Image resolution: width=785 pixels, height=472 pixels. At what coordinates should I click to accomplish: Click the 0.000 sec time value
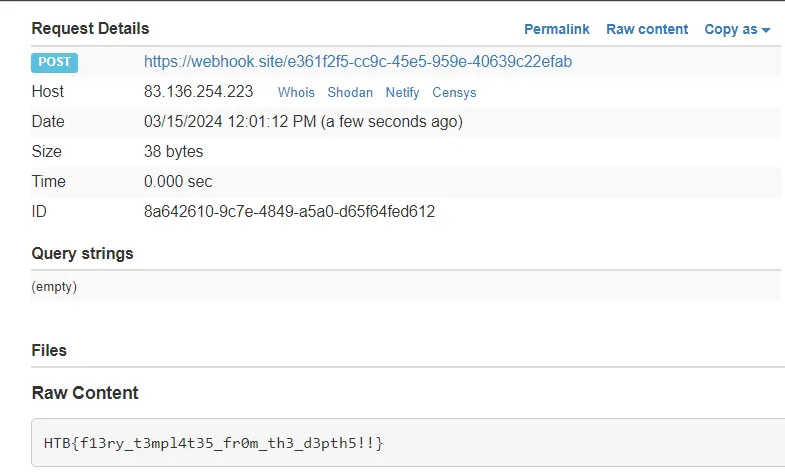[178, 182]
